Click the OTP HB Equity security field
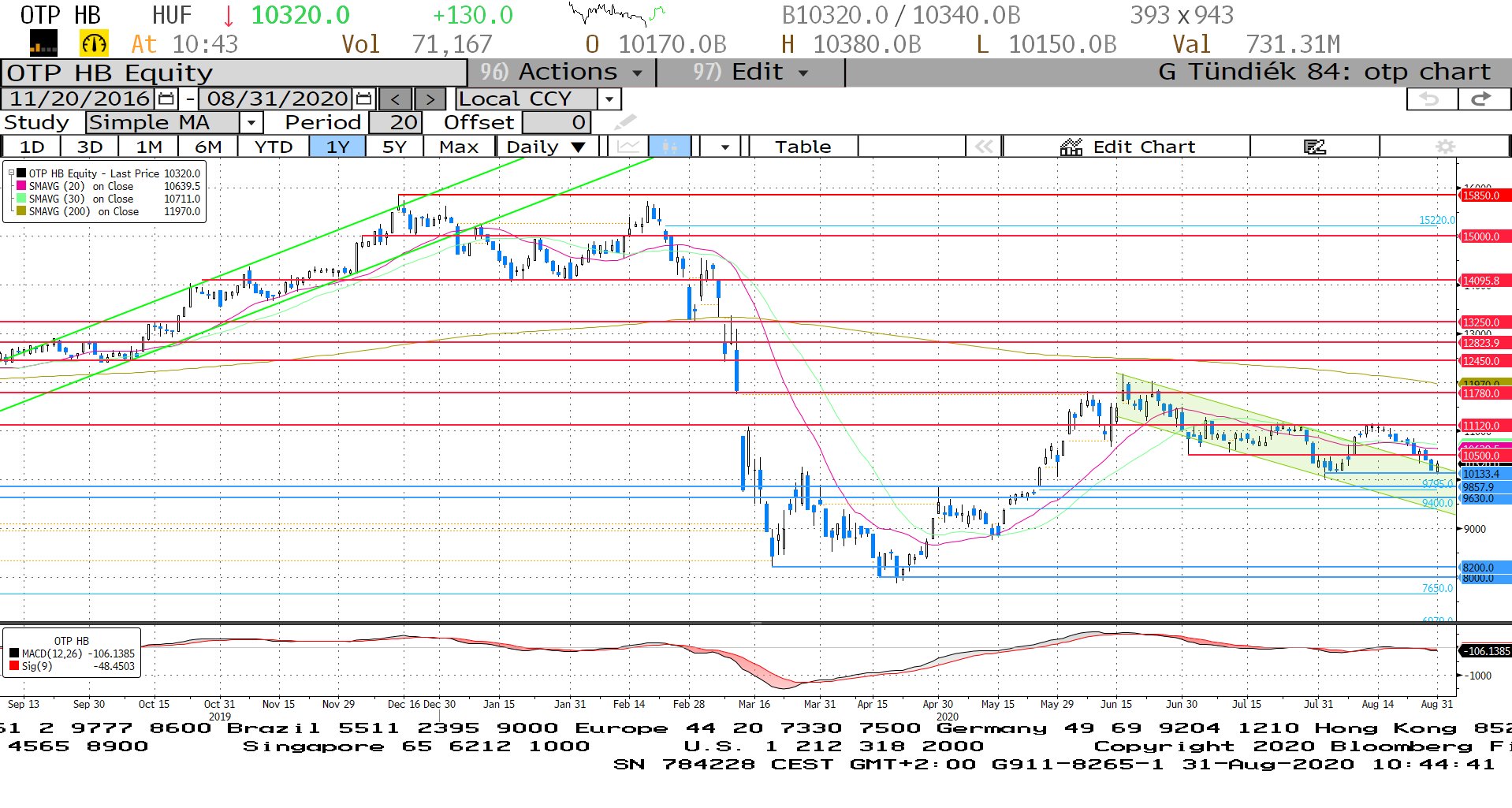The height and width of the screenshot is (808, 1512). click(x=234, y=73)
